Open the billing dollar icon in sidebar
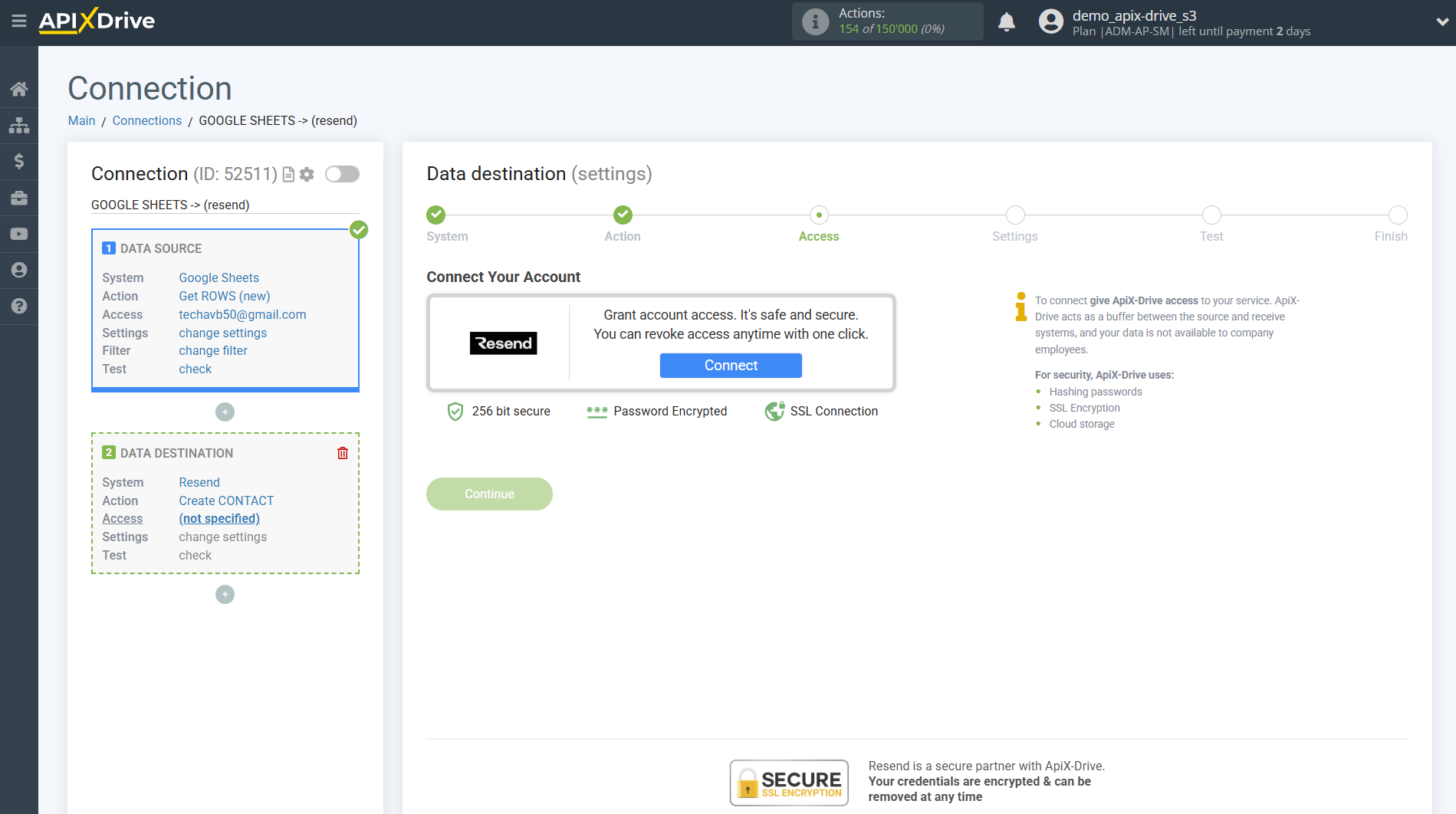1456x814 pixels. click(x=19, y=161)
